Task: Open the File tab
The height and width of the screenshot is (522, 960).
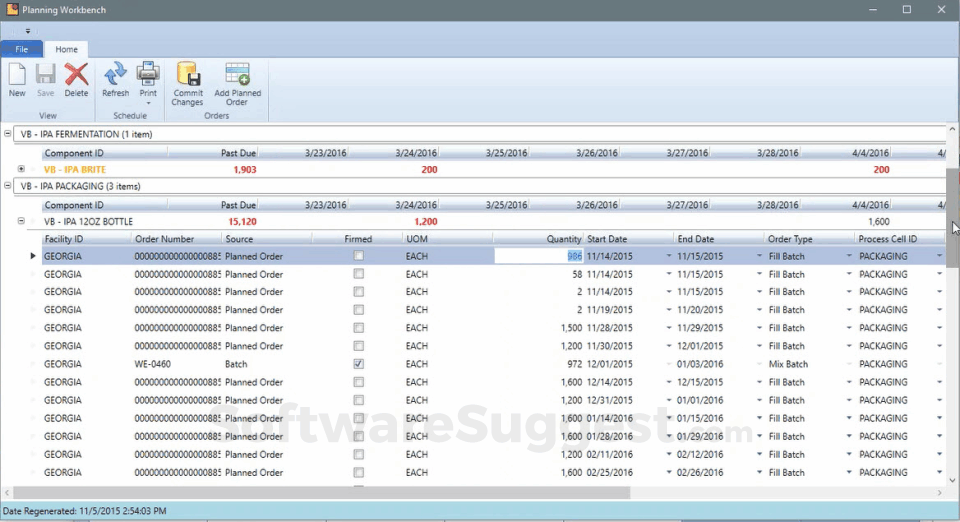Action: pos(21,49)
